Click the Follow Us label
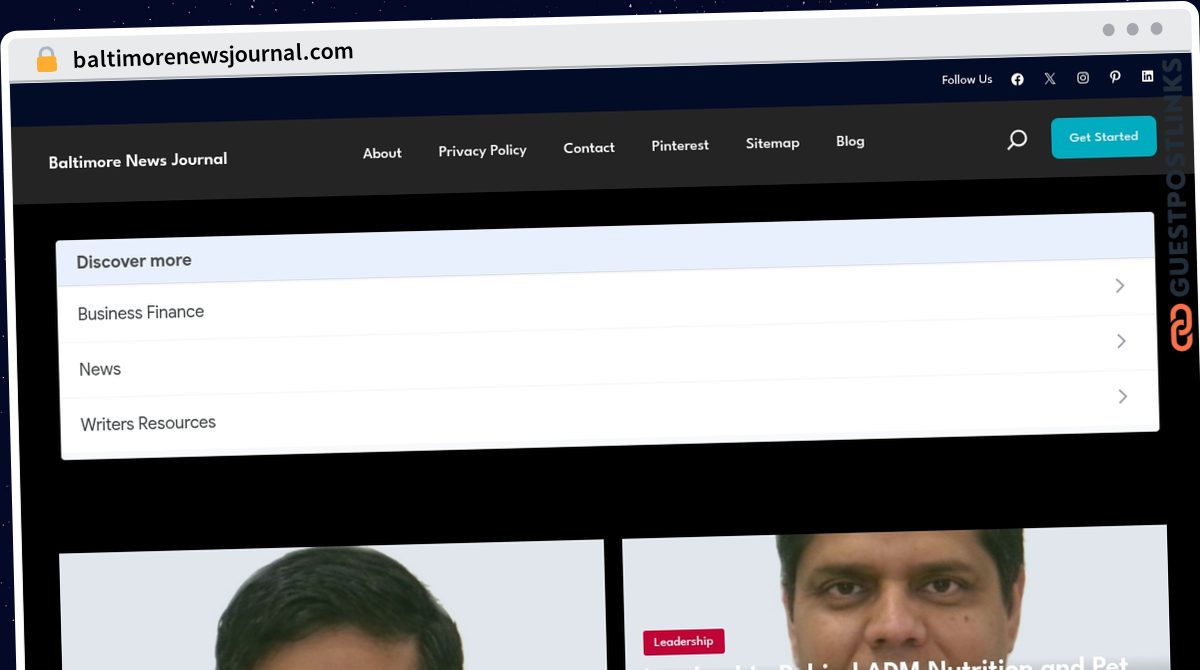The width and height of the screenshot is (1200, 670). (967, 80)
